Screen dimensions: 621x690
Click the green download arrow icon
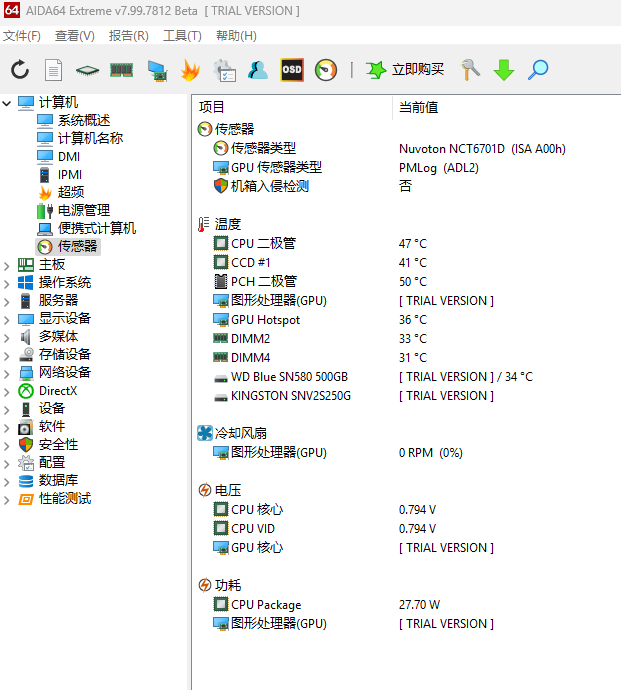point(504,70)
